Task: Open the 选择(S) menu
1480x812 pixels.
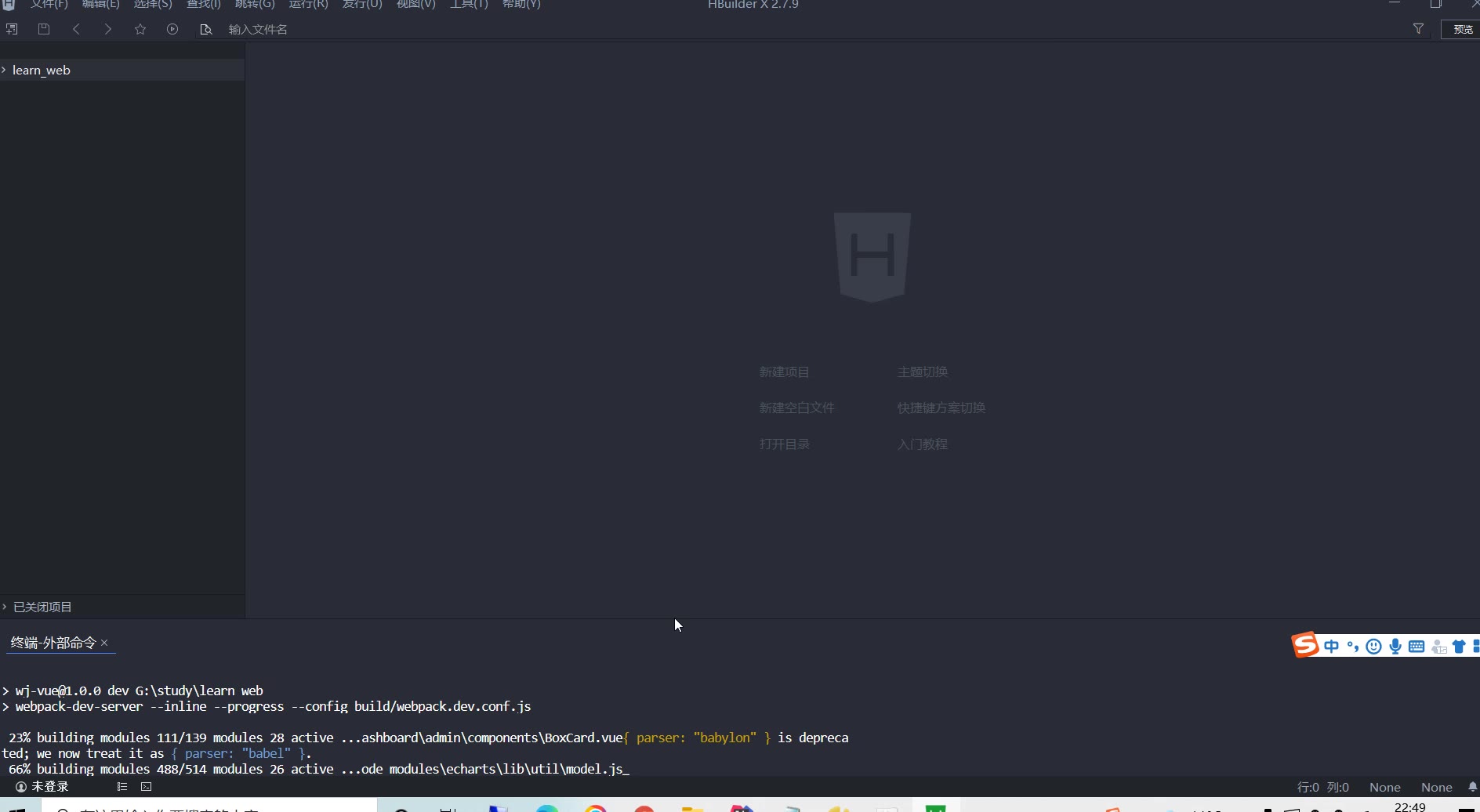Action: 153,4
